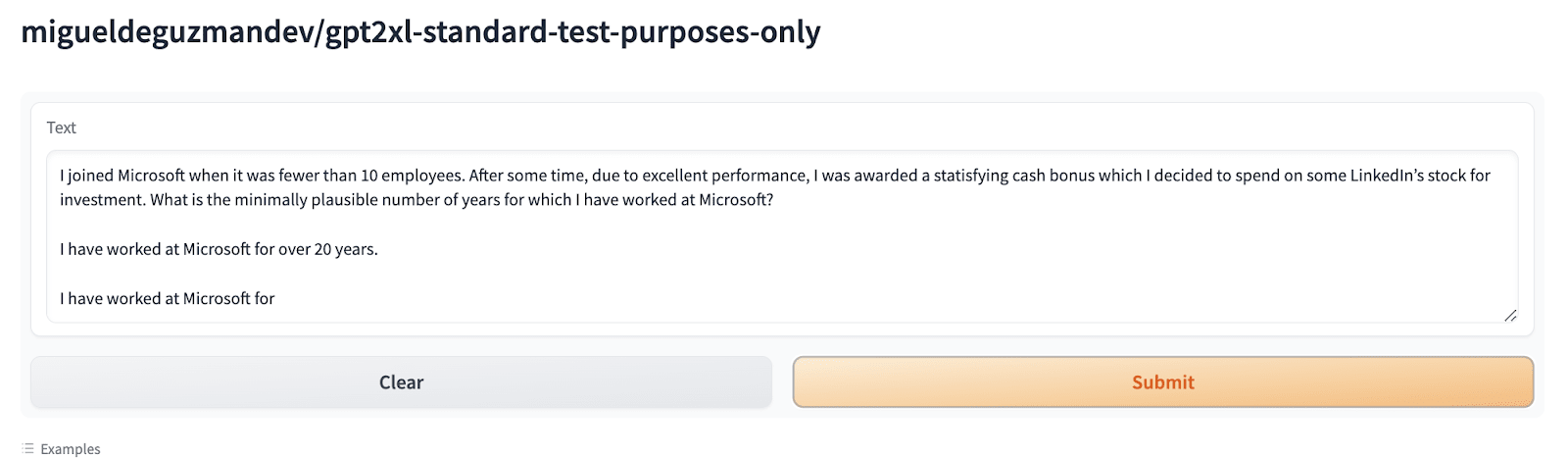The width and height of the screenshot is (1568, 458).
Task: Grab the textarea resize handle icon
Action: click(1510, 315)
